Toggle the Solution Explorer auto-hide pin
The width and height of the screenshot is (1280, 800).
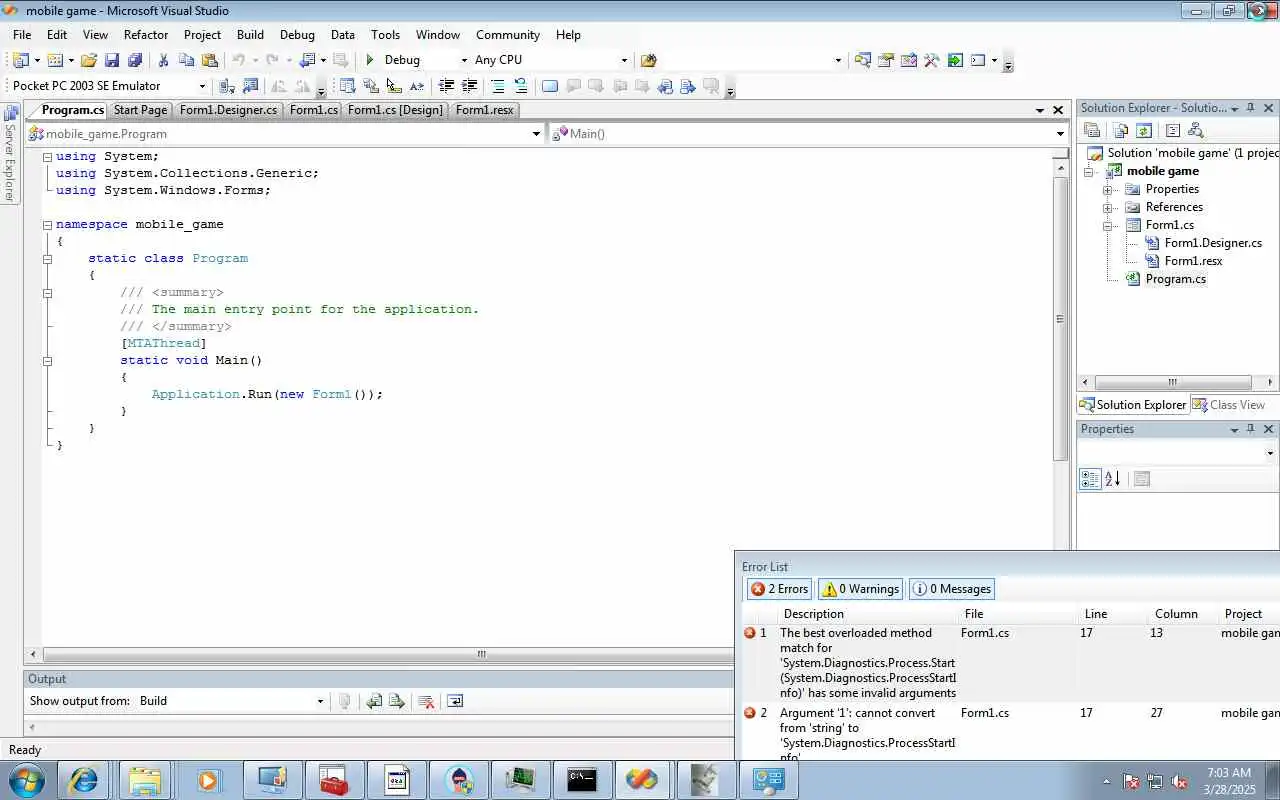1250,108
